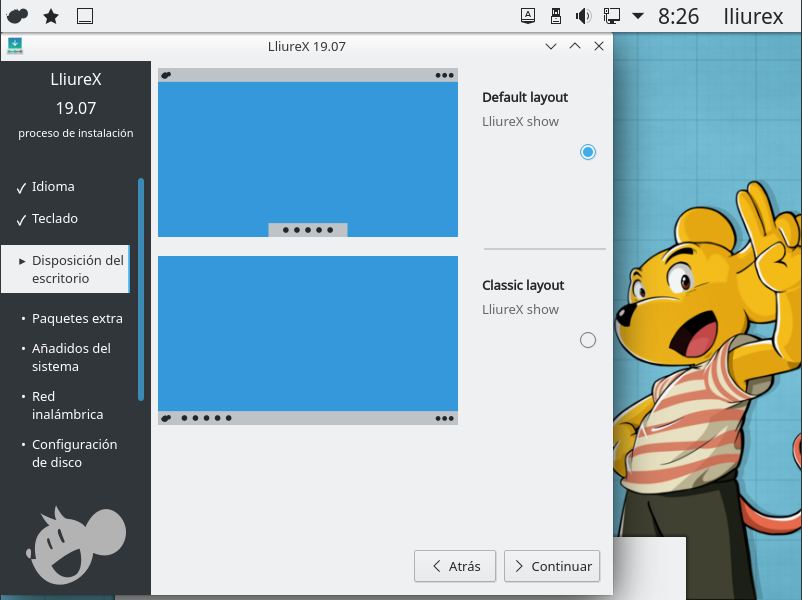Open the keyboard layout indicator in tray

pos(529,16)
